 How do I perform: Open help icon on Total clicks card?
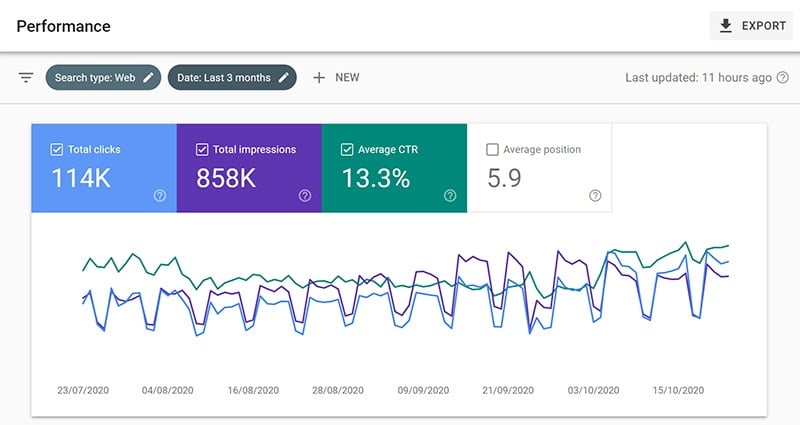point(160,195)
